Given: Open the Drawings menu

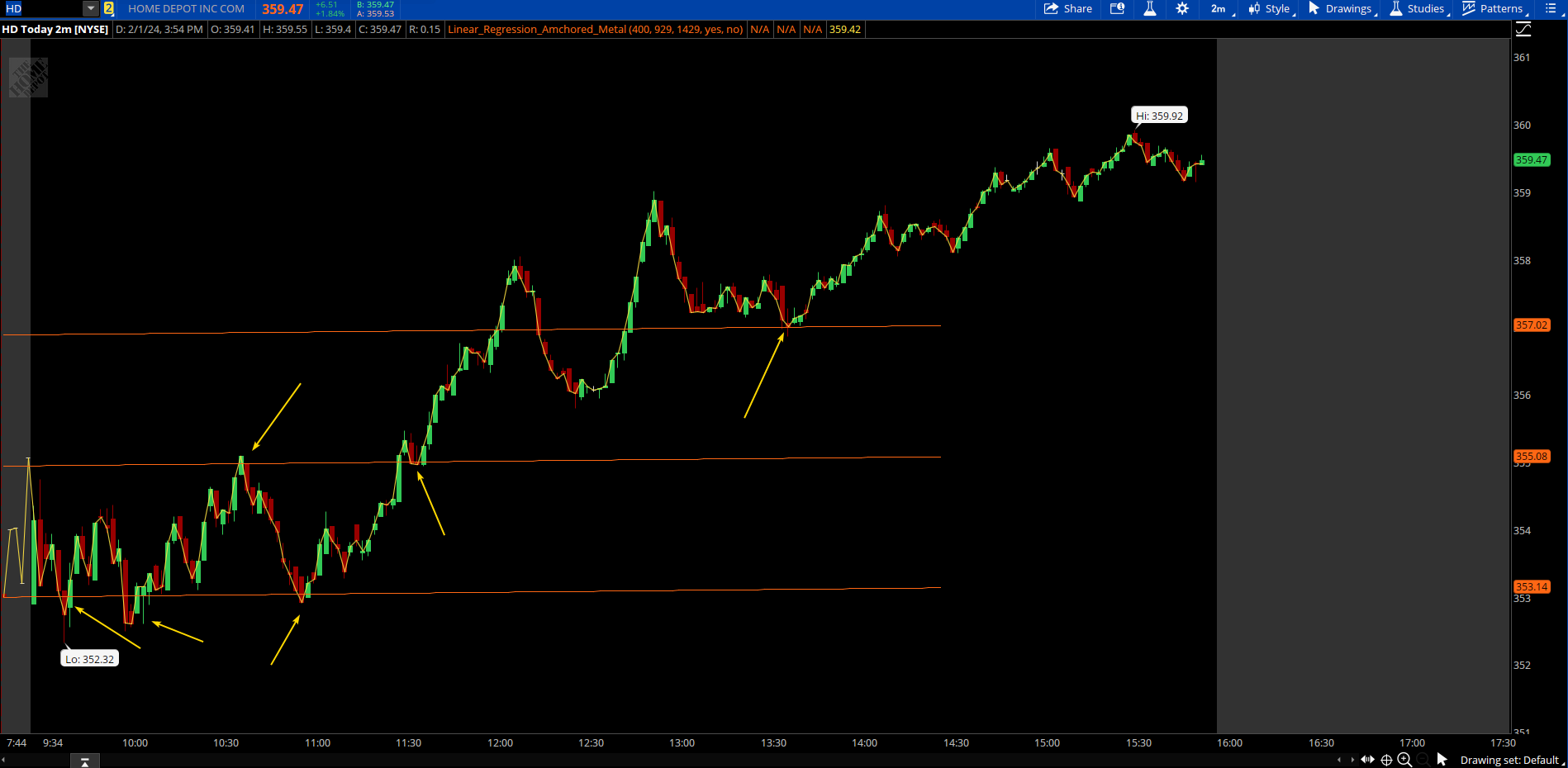Looking at the screenshot, I should [x=1342, y=9].
